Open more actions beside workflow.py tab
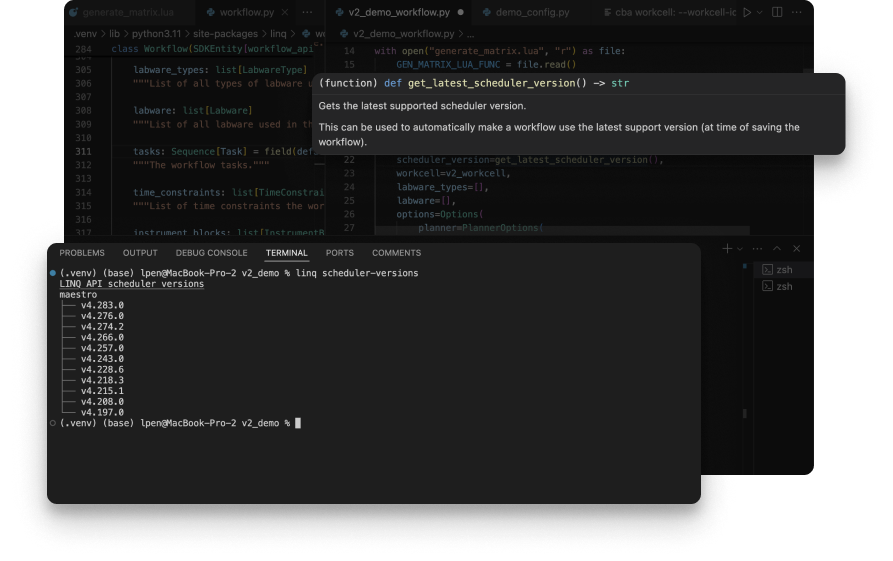The height and width of the screenshot is (561, 893). 308,12
